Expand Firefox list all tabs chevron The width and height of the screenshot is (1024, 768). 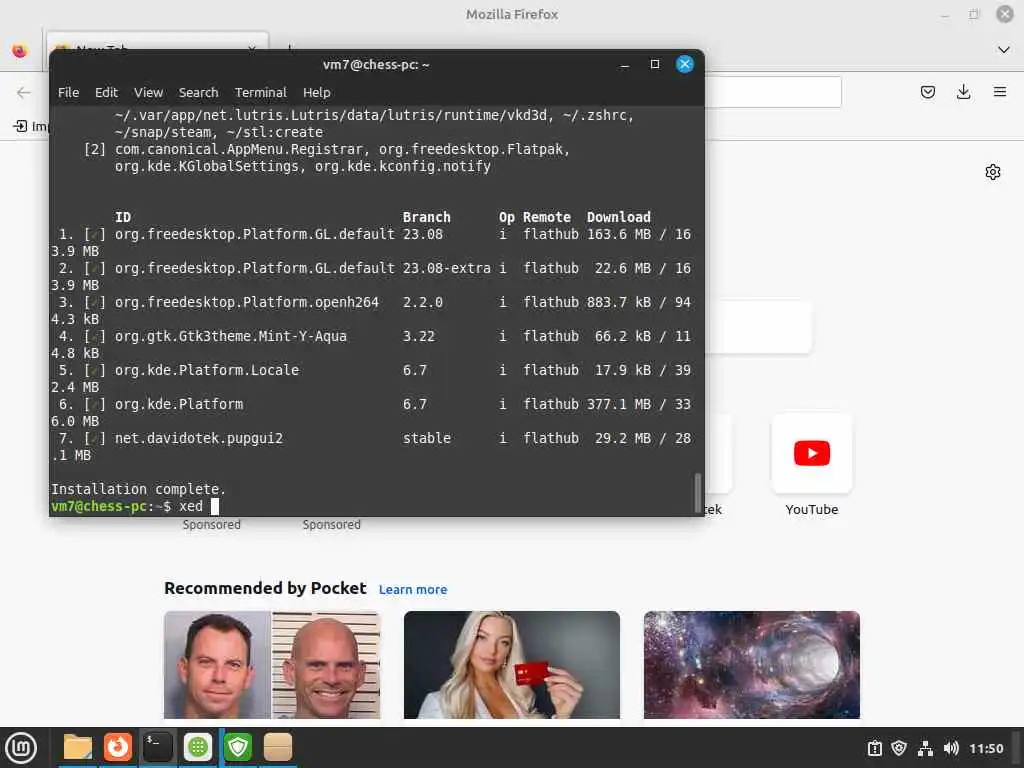pyautogui.click(x=1003, y=50)
